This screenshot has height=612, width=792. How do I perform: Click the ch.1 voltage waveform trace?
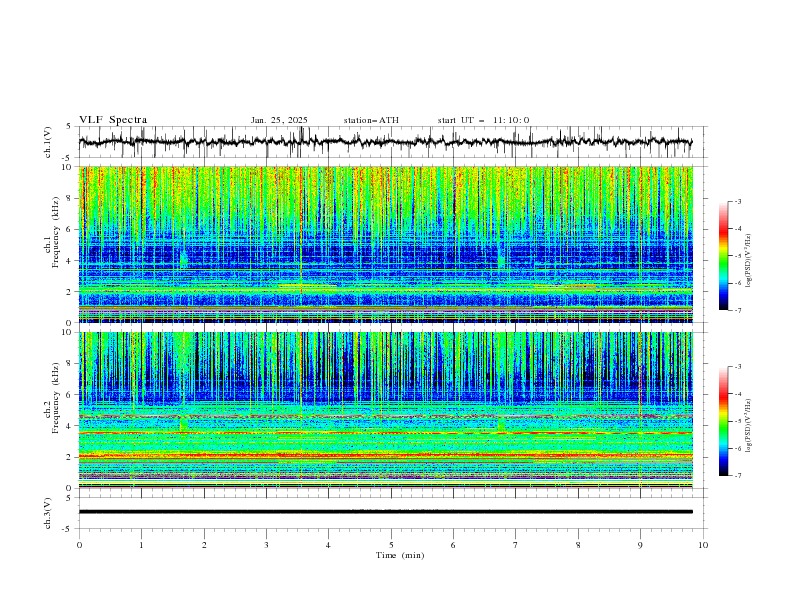(x=385, y=142)
